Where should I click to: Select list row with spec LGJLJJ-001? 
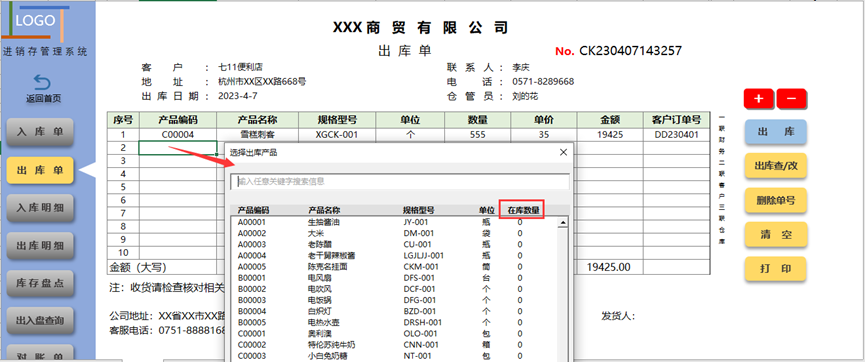[394, 255]
